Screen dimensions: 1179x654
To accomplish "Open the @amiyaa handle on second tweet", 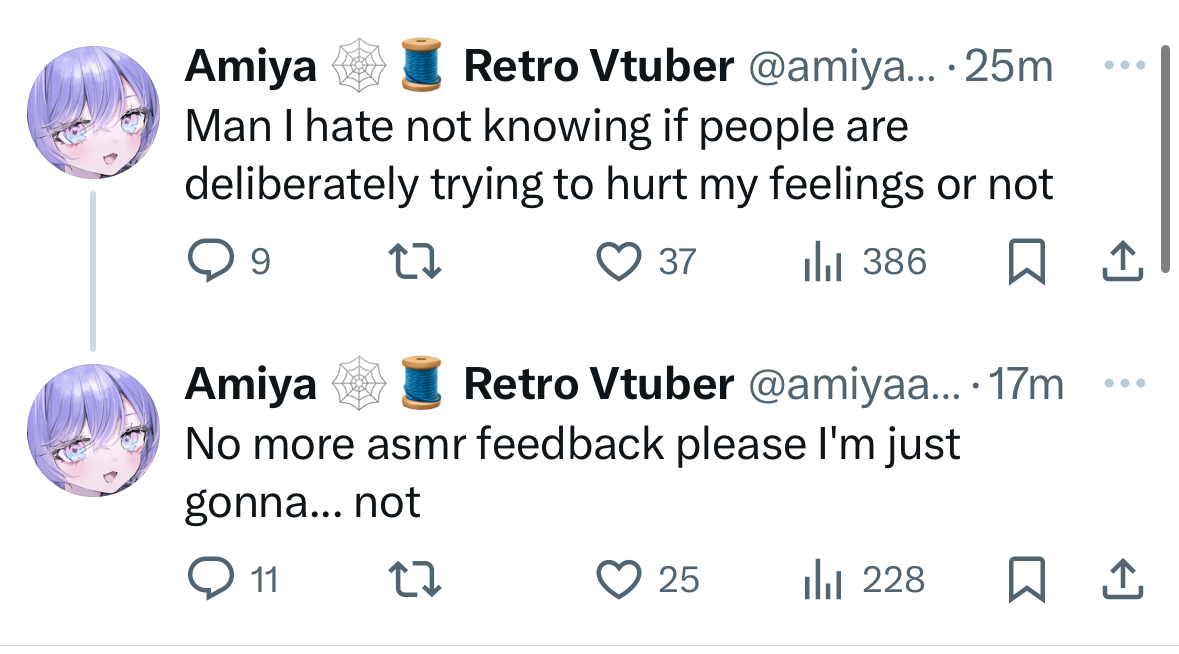I will point(854,384).
